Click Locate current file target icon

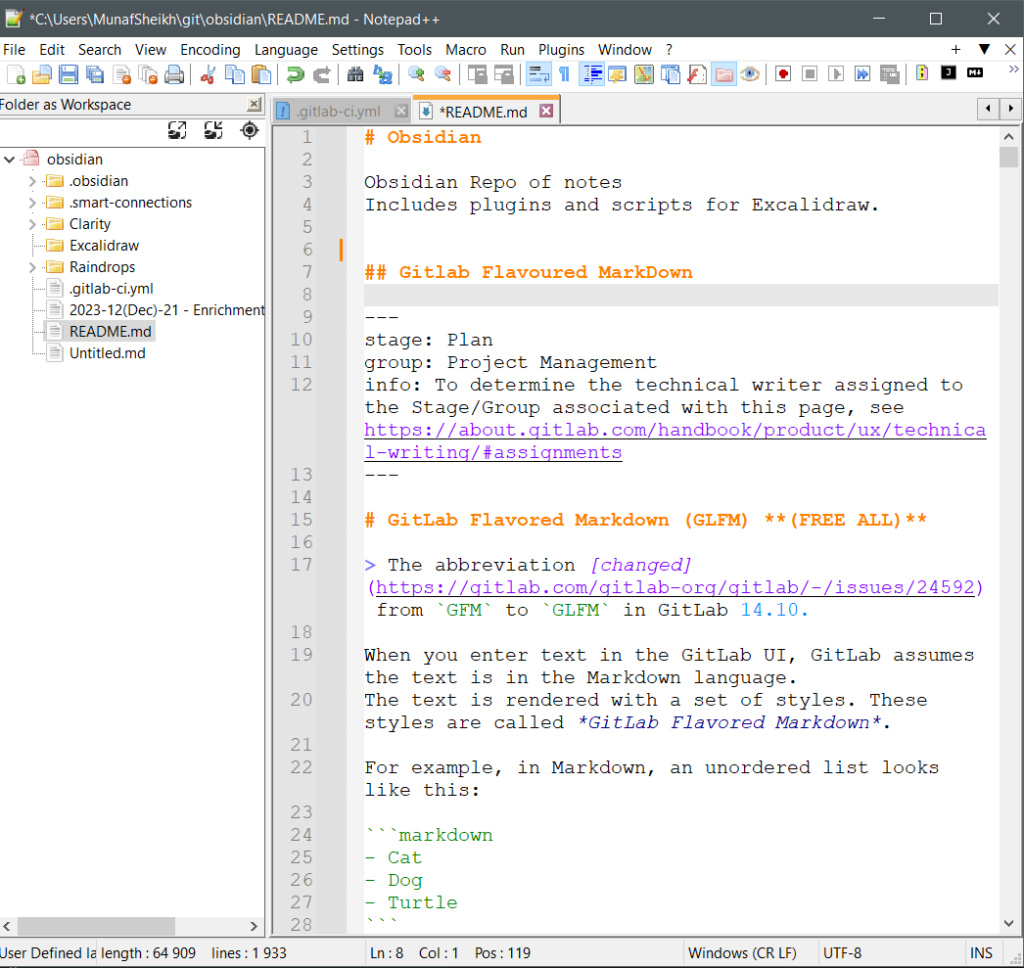pos(249,131)
